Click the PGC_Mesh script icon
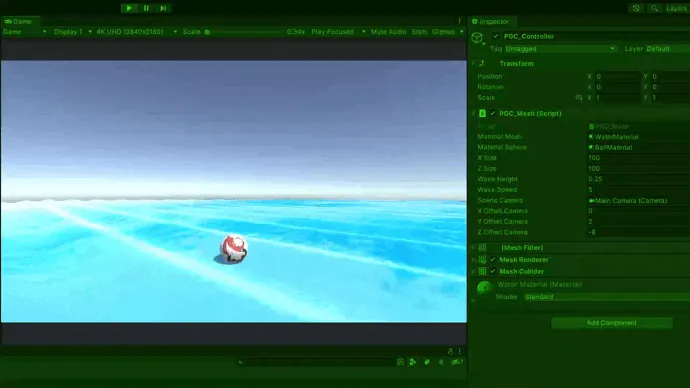Viewport: 690px width, 388px height. (x=482, y=113)
